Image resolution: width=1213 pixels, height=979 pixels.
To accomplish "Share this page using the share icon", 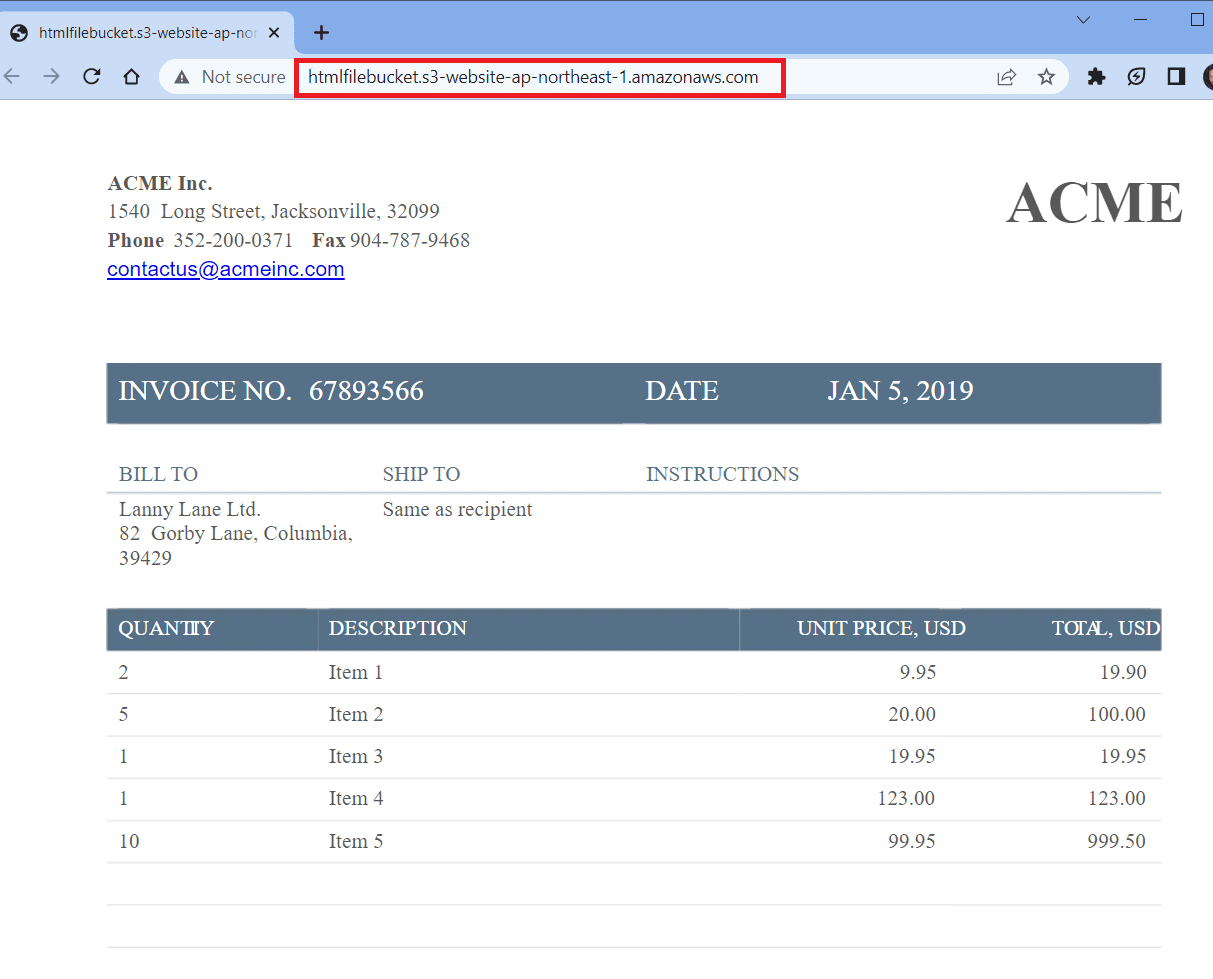I will (1007, 77).
